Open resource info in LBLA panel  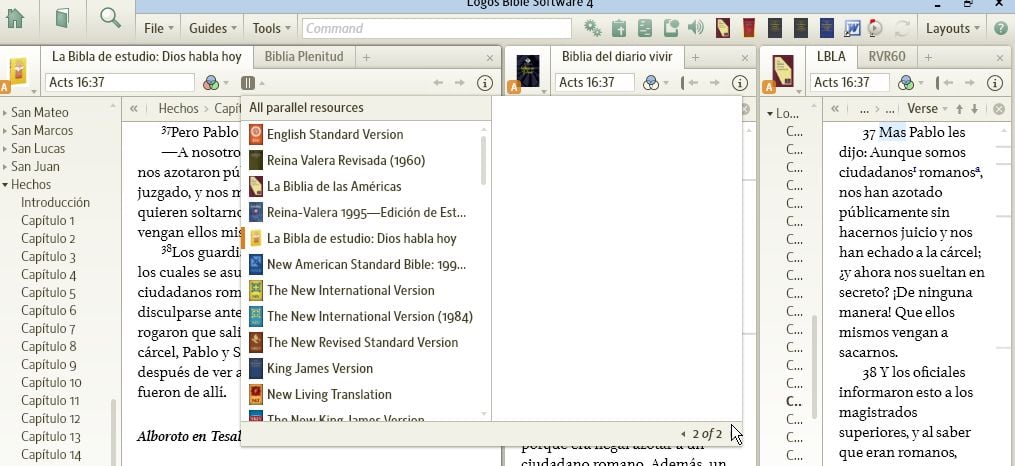[x=995, y=83]
